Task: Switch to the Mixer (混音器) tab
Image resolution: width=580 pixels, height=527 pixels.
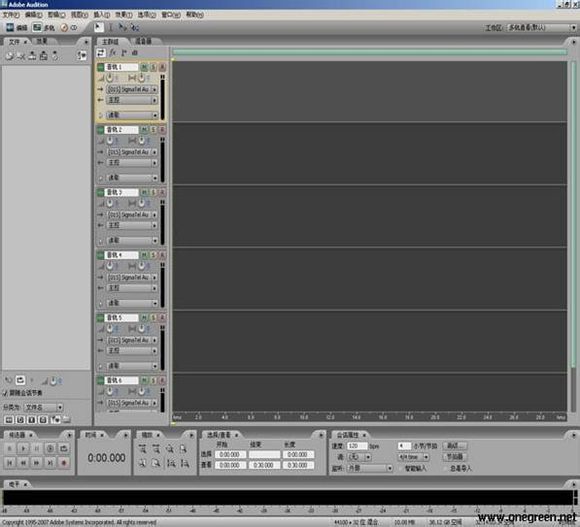Action: point(144,41)
